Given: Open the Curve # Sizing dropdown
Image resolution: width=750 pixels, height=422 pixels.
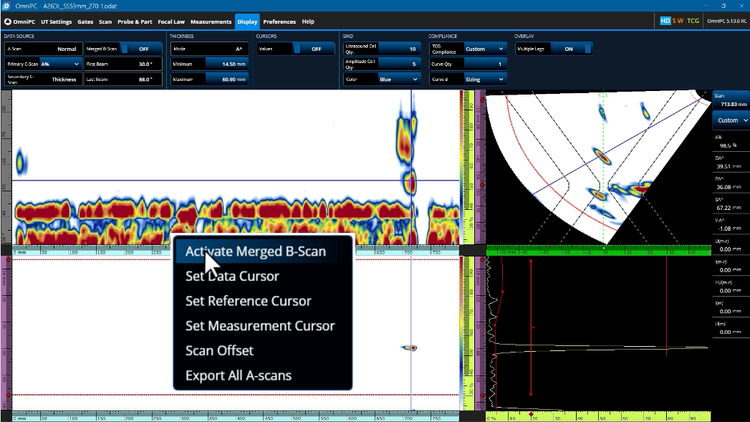Looking at the screenshot, I should point(487,78).
